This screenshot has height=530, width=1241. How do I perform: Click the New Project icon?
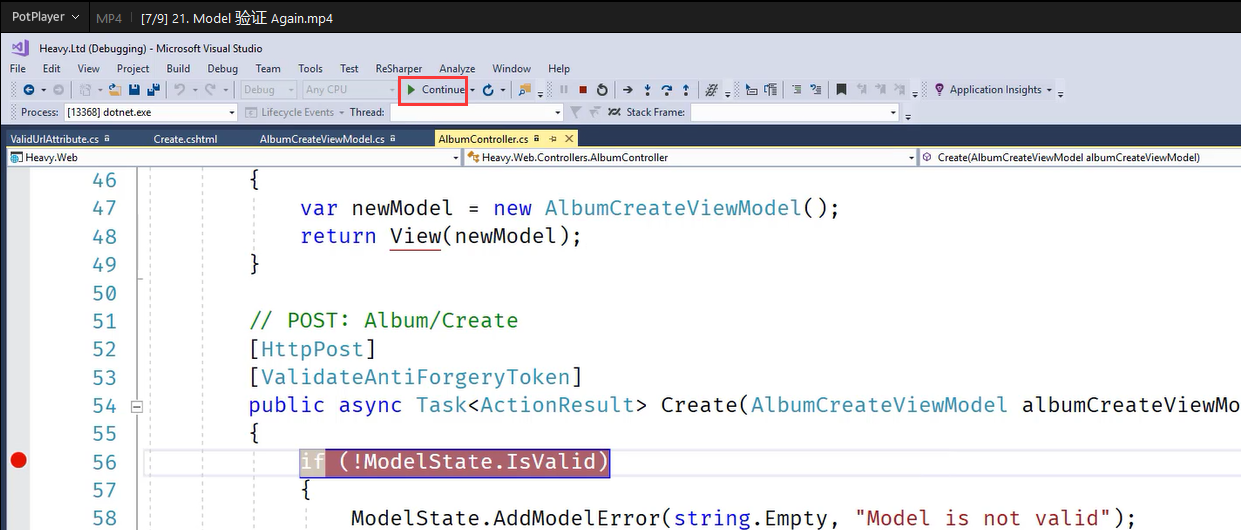tap(86, 90)
